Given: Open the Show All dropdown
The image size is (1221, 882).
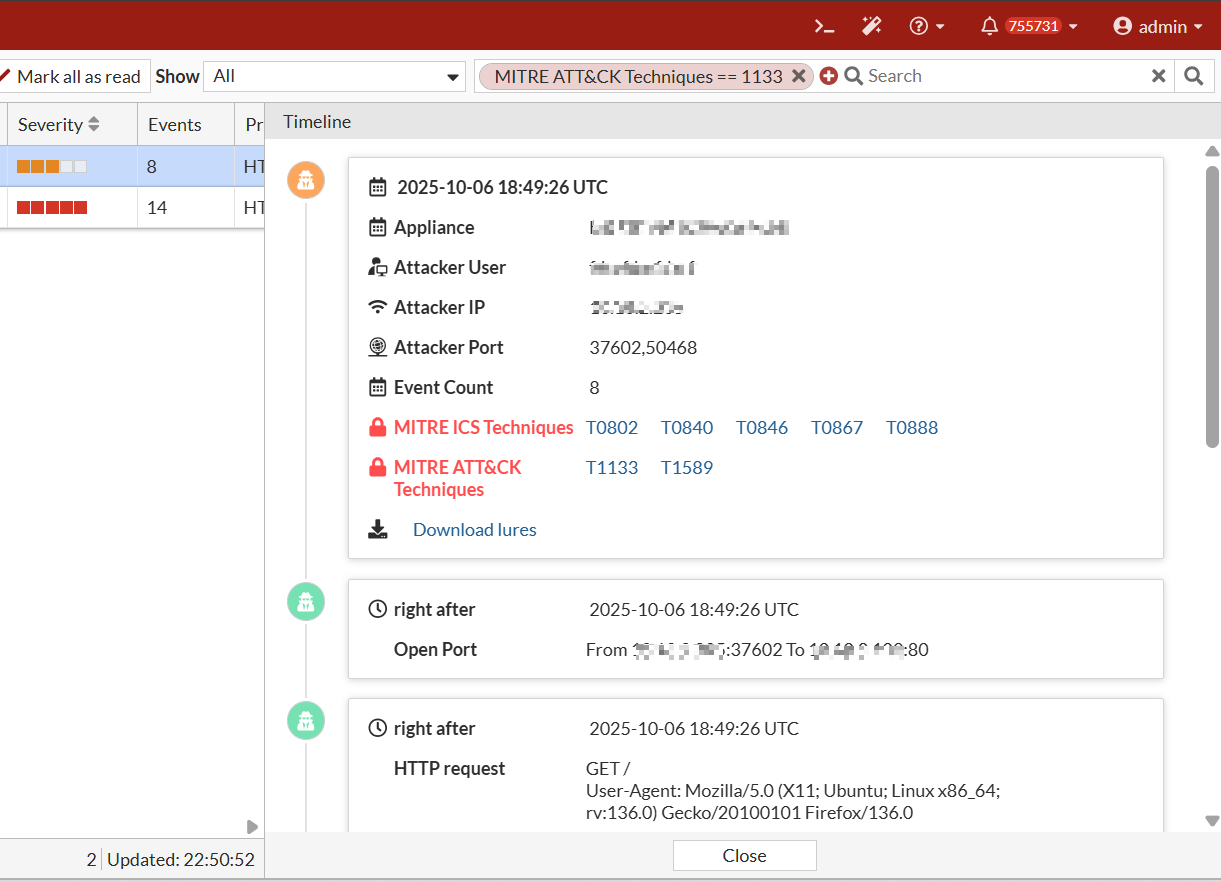Looking at the screenshot, I should point(335,76).
